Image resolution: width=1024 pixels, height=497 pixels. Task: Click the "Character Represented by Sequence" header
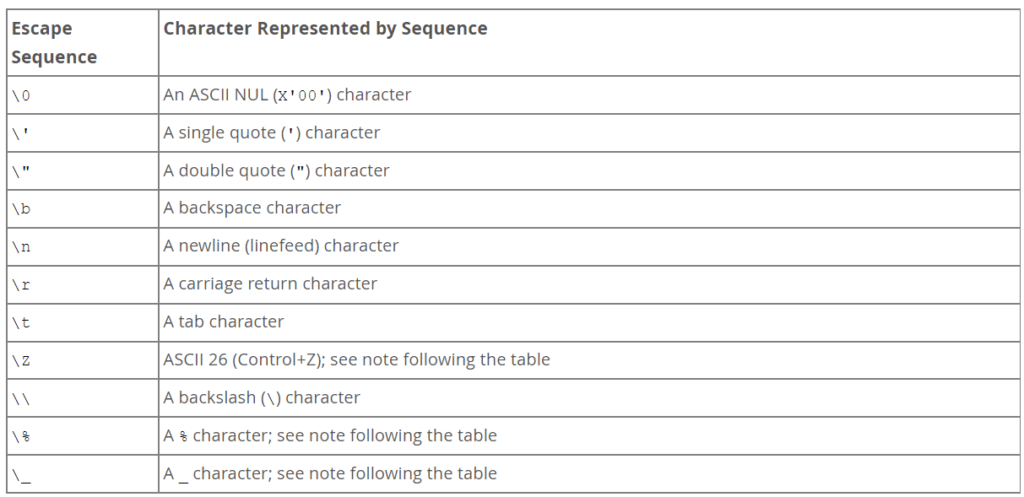(325, 29)
